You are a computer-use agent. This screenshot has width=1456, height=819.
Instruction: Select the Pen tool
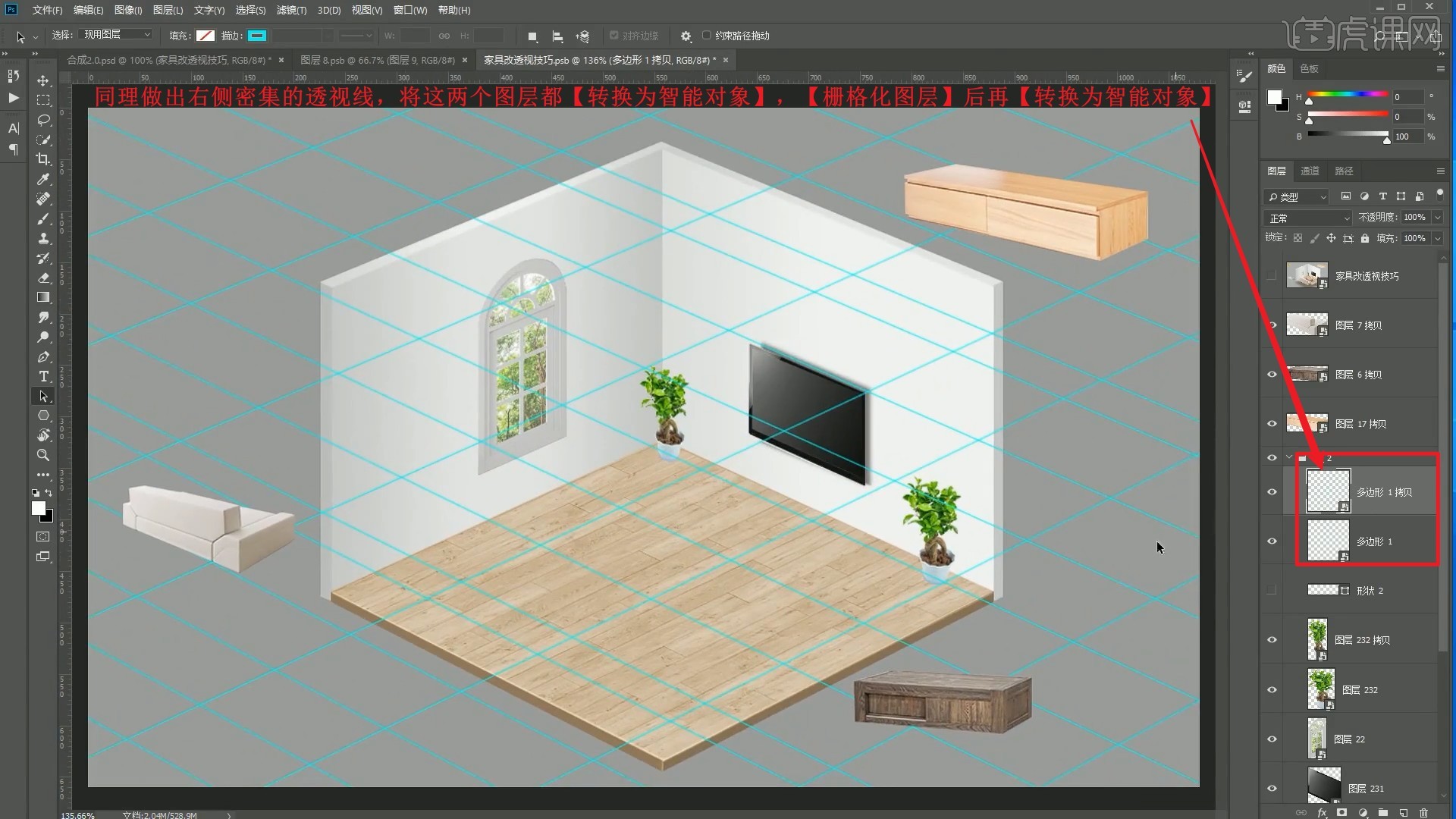(43, 356)
